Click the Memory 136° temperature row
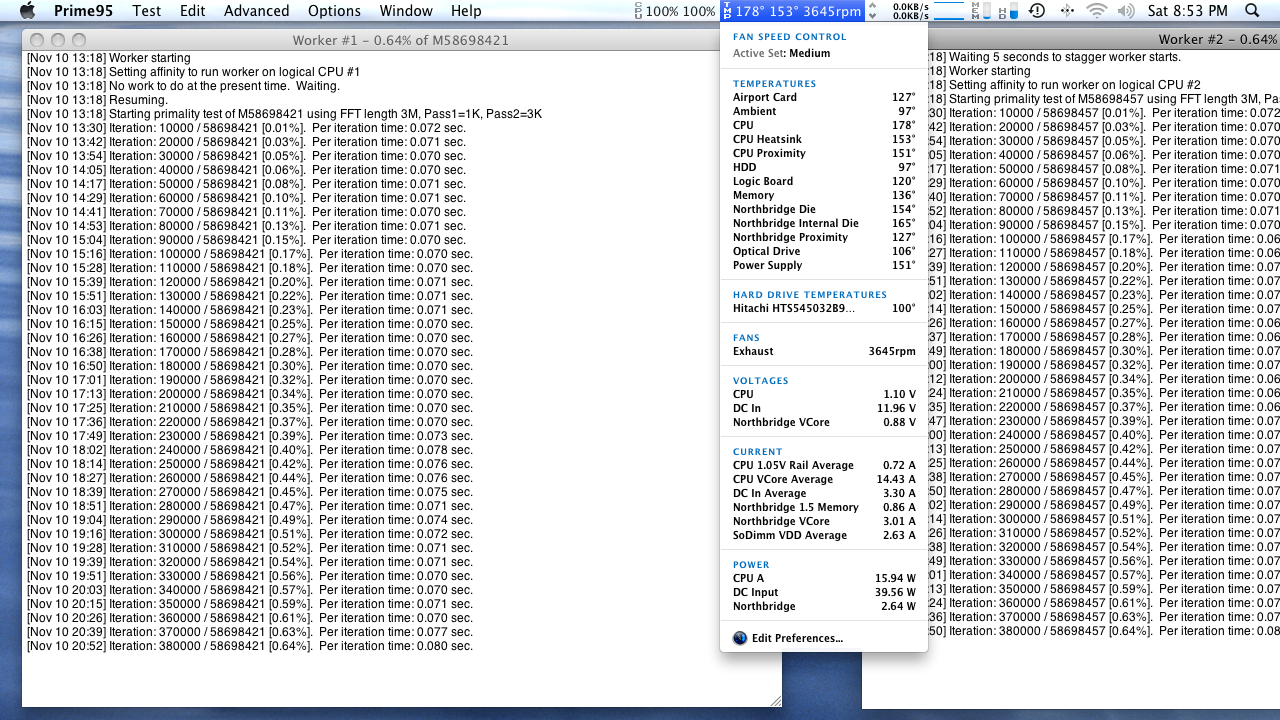Screen dimensions: 1280x720 pos(824,195)
